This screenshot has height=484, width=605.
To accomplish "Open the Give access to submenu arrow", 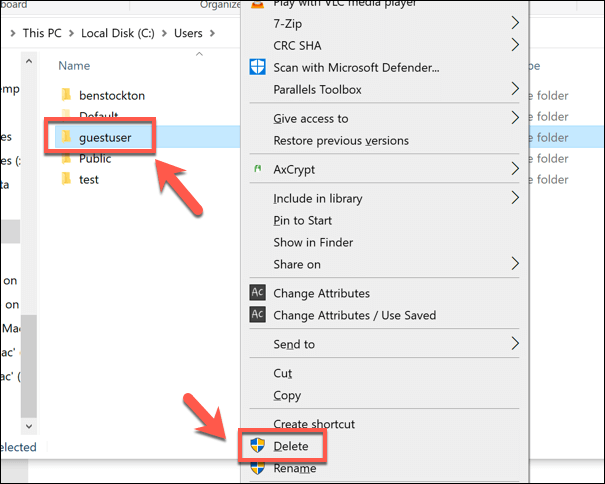I will point(516,118).
